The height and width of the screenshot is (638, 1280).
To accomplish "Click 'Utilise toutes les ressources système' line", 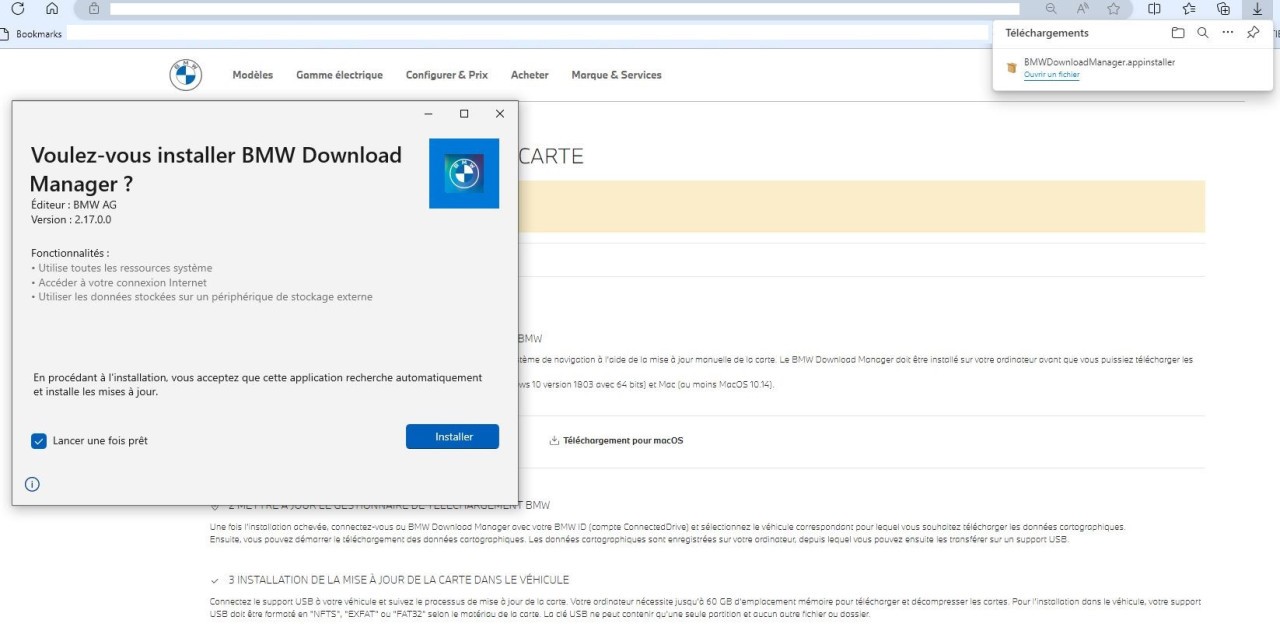I will coord(122,268).
